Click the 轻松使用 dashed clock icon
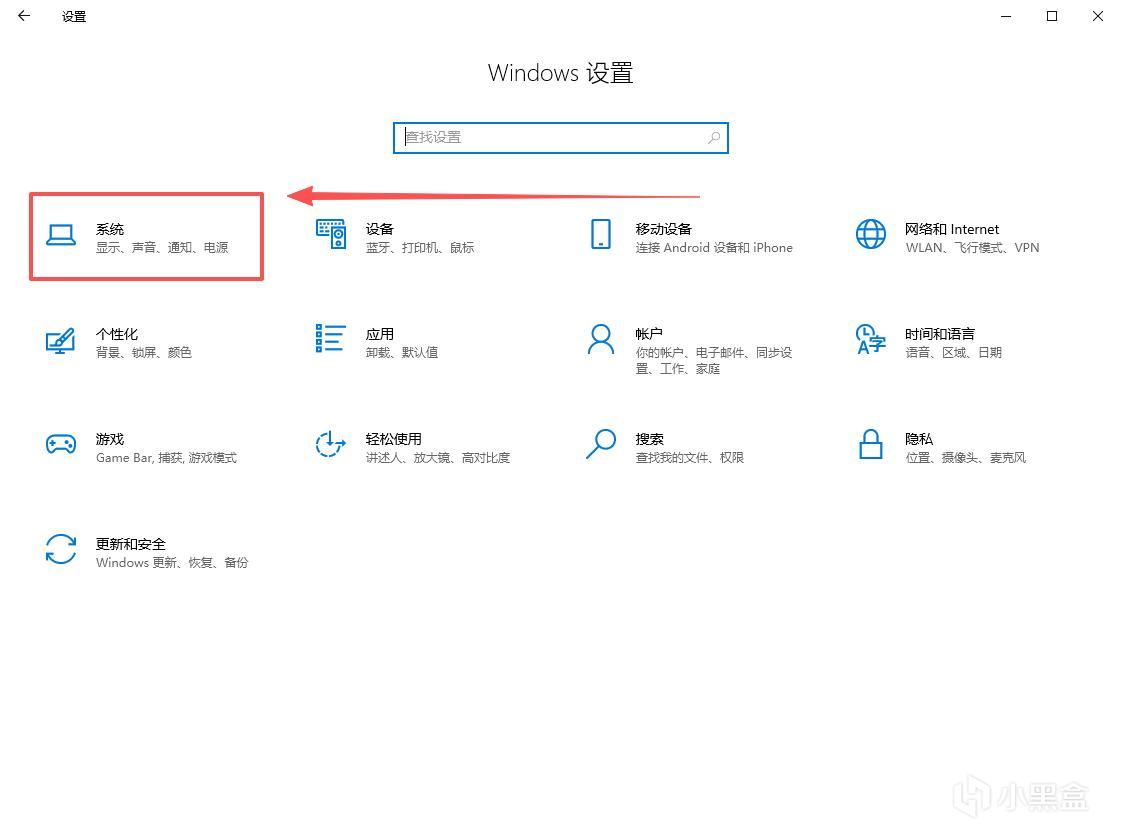Viewport: 1121px width, 839px height. (330, 444)
